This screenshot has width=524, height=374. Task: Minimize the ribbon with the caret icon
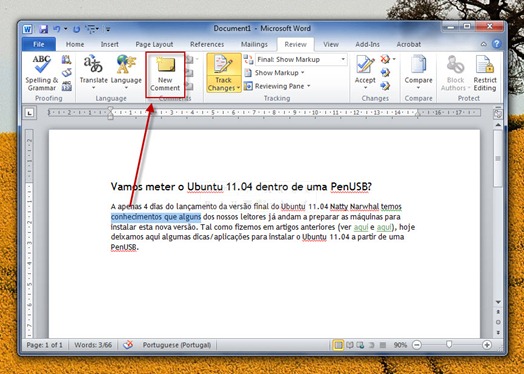click(484, 44)
